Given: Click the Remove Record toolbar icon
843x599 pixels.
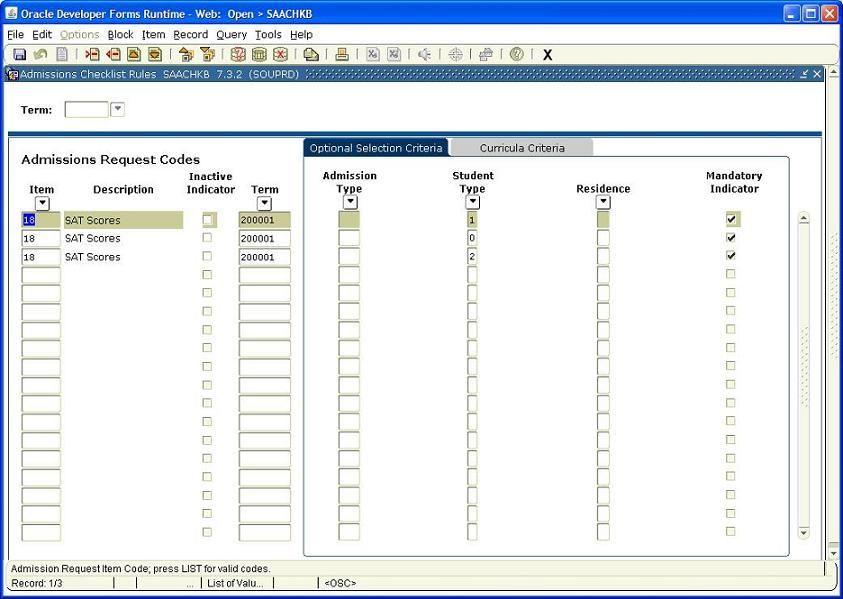Looking at the screenshot, I should (x=113, y=54).
